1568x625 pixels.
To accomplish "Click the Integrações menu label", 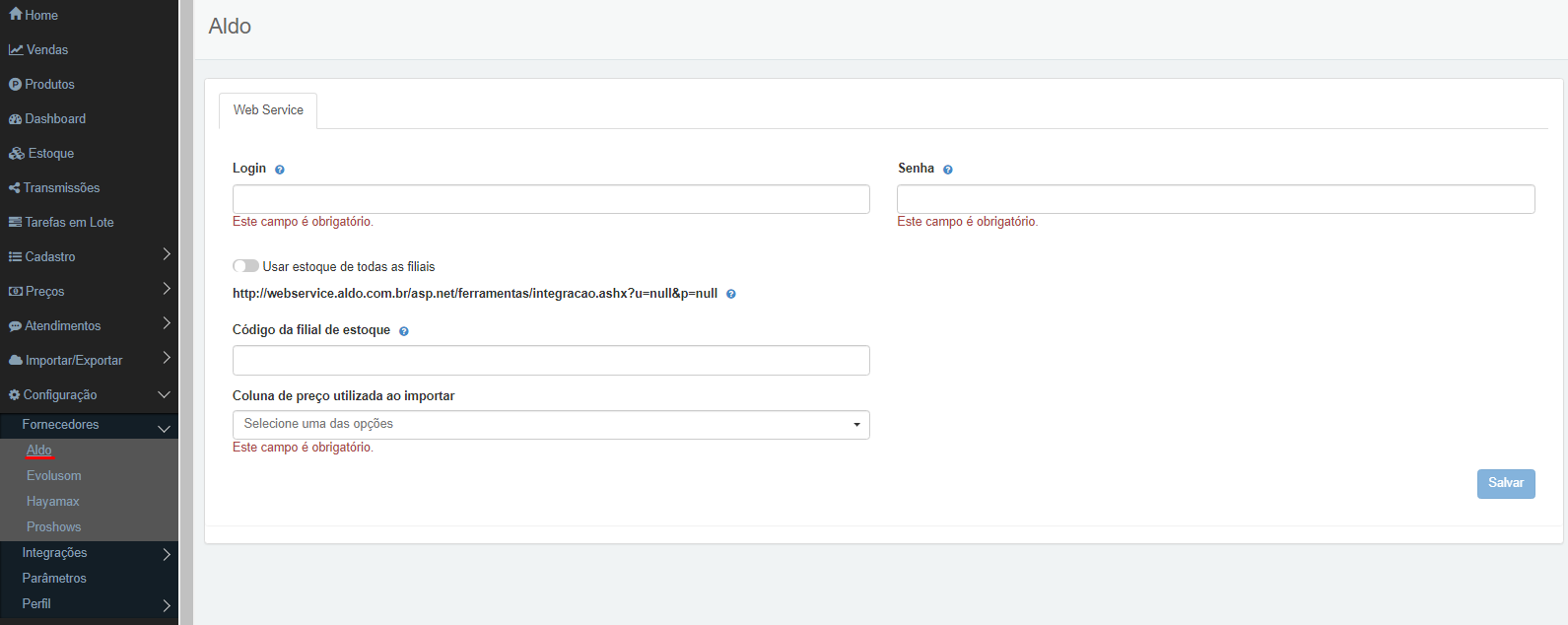I will coord(54,553).
